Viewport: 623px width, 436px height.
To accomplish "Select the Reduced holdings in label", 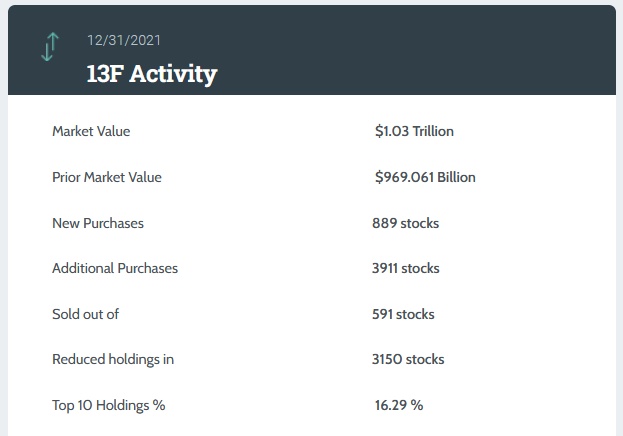I will click(113, 359).
